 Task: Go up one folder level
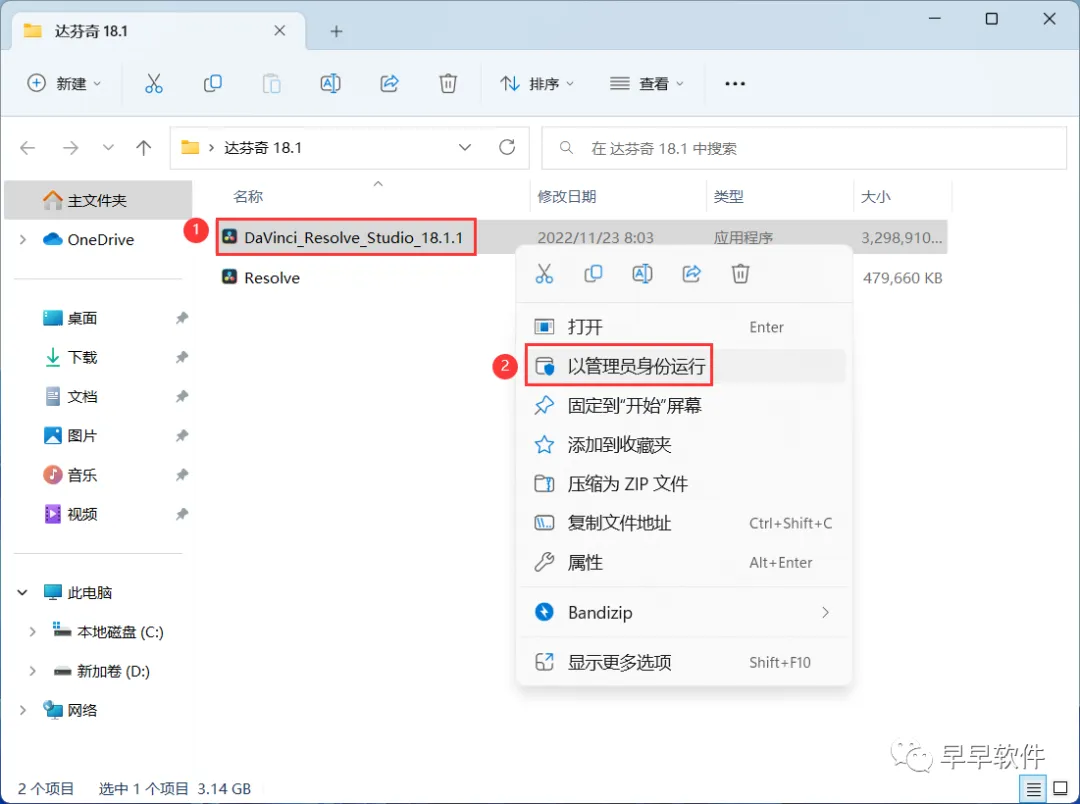143,147
